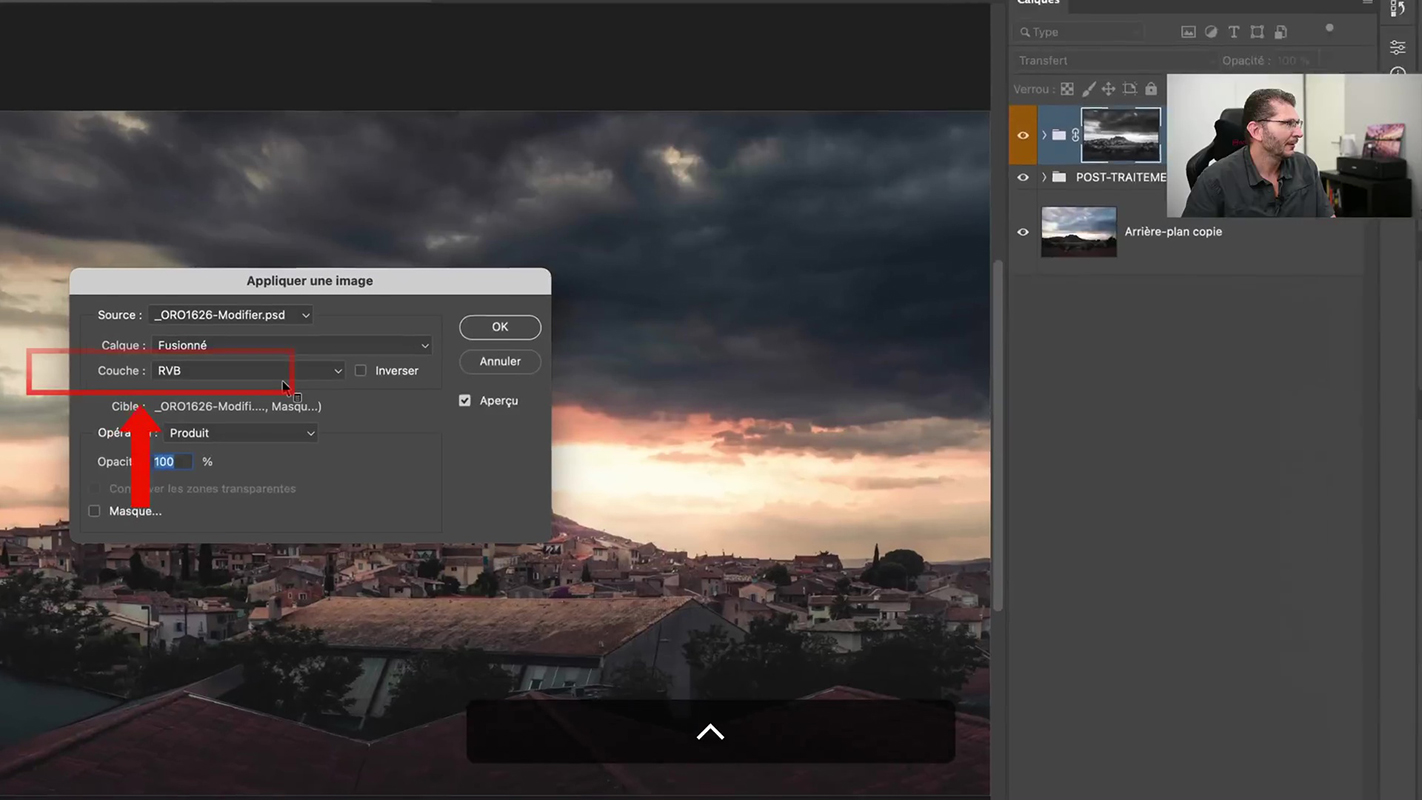Enable the Inverser checkbox
Screen dimensions: 1422x800
pos(361,371)
